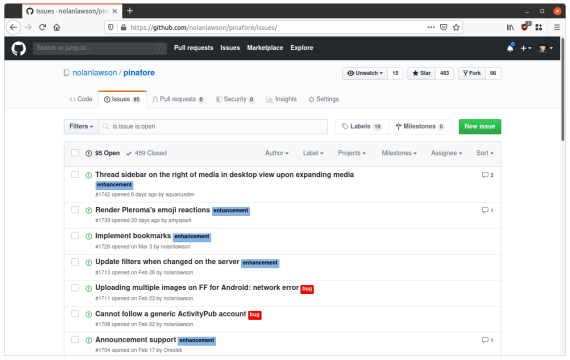Expand the Milestones filter dropdown
Screen dimensions: 570x360
point(399,153)
